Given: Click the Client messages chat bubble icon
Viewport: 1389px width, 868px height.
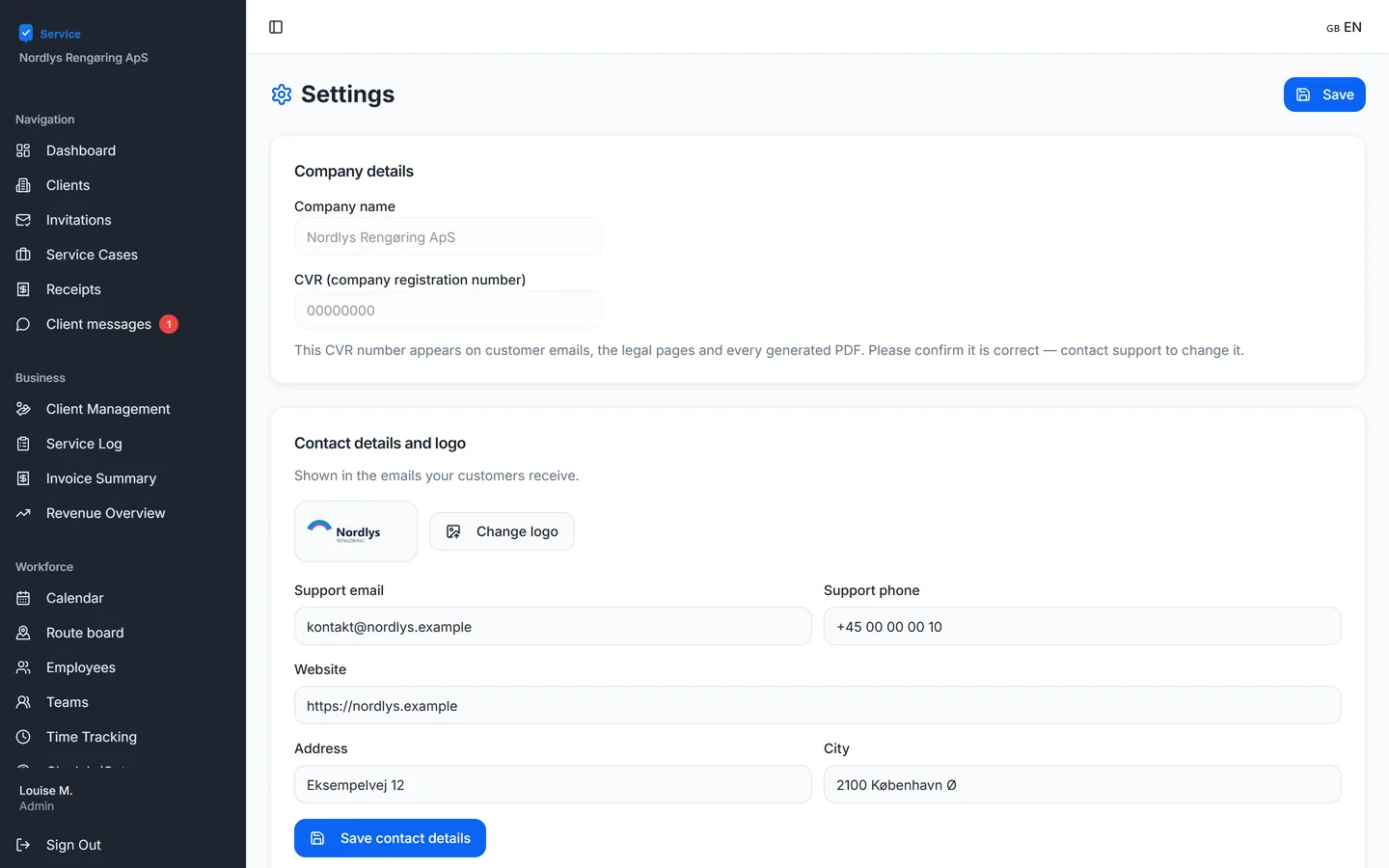Looking at the screenshot, I should (23, 324).
